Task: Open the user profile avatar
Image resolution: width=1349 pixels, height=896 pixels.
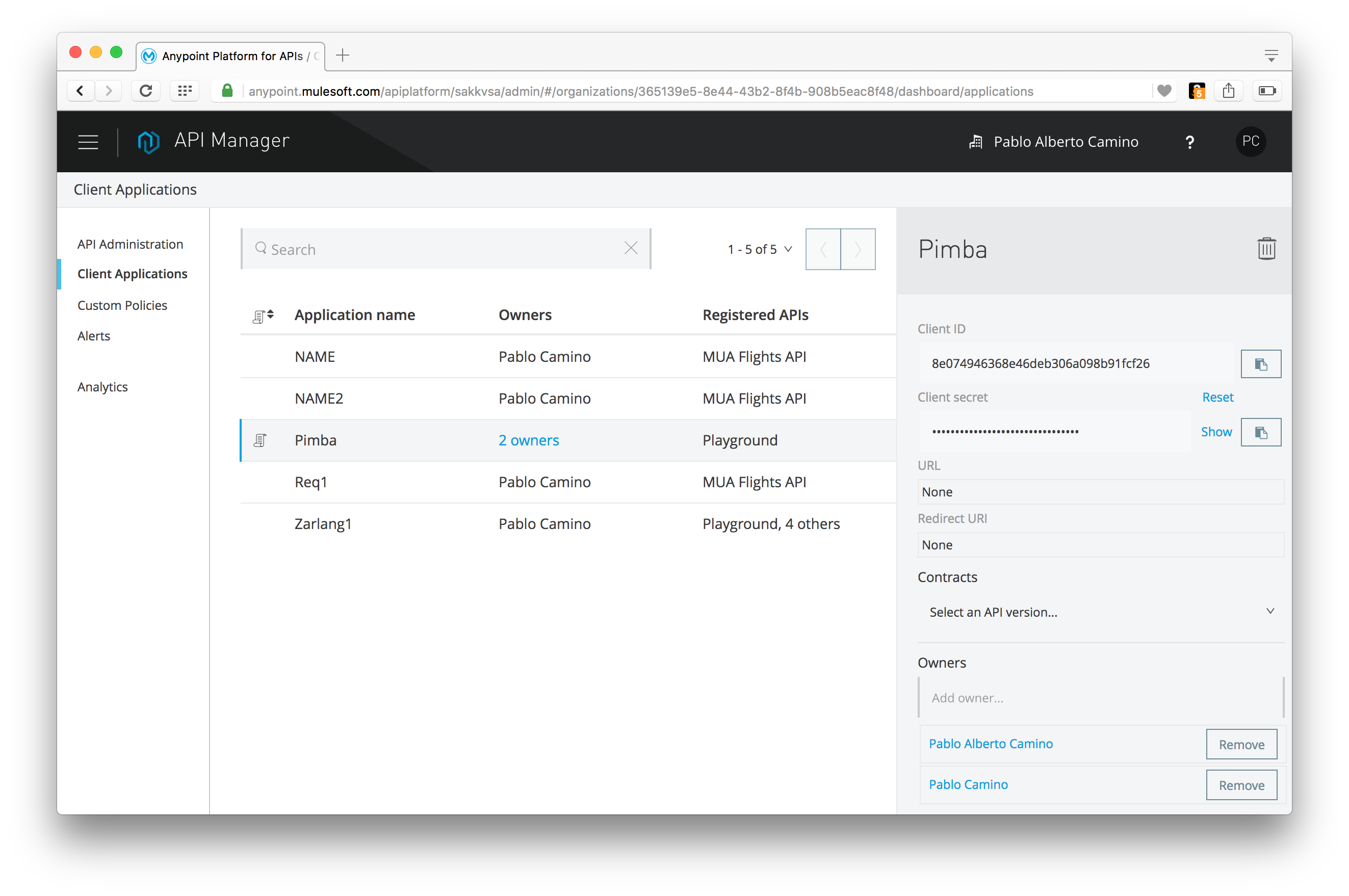Action: tap(1251, 142)
